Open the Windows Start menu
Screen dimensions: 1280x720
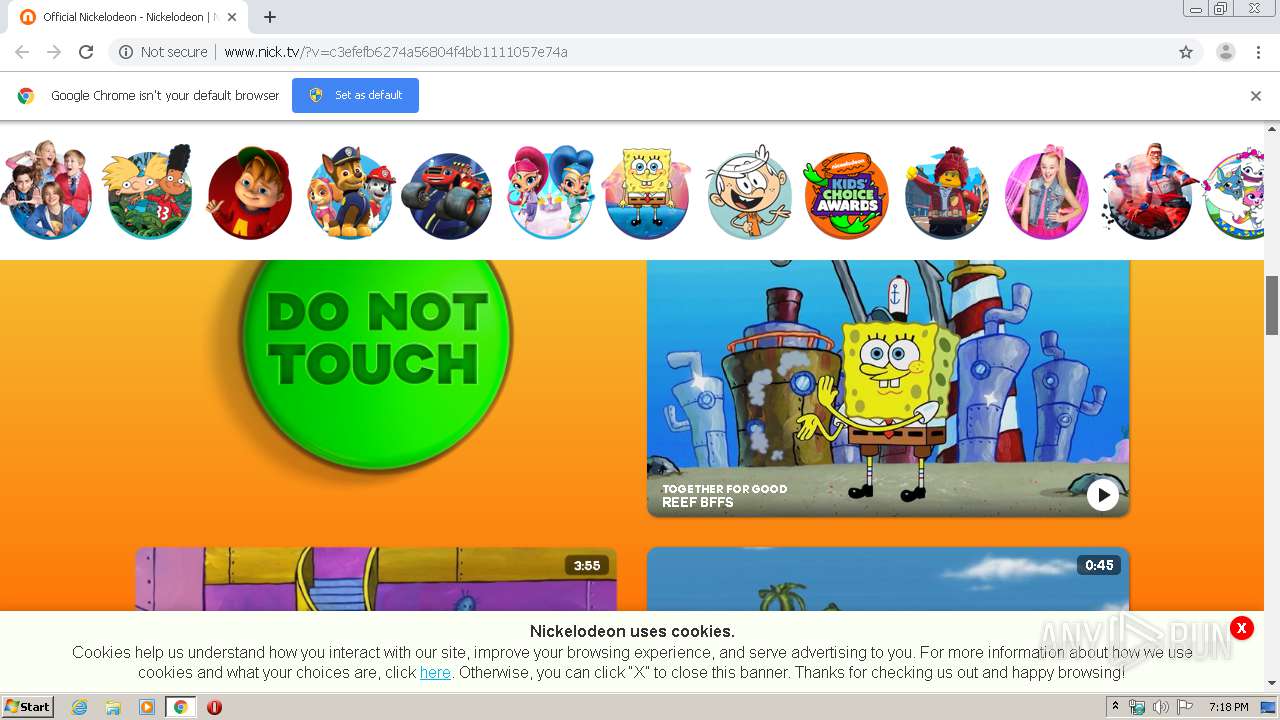(x=28, y=707)
